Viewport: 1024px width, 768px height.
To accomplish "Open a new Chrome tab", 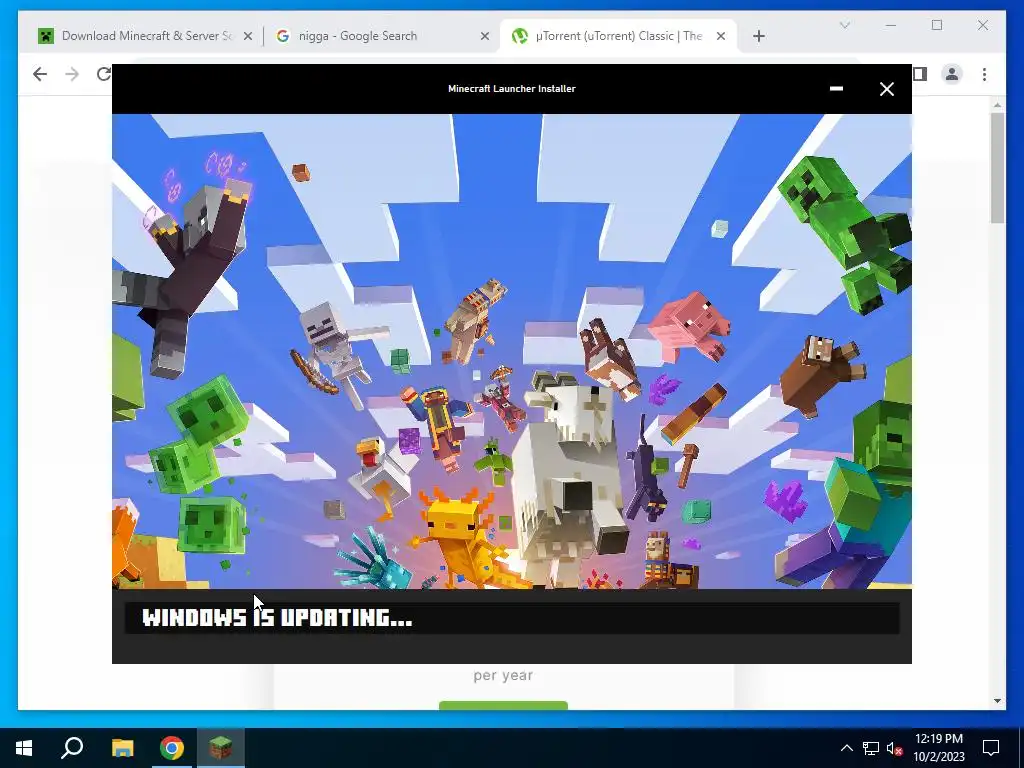I will pos(759,37).
